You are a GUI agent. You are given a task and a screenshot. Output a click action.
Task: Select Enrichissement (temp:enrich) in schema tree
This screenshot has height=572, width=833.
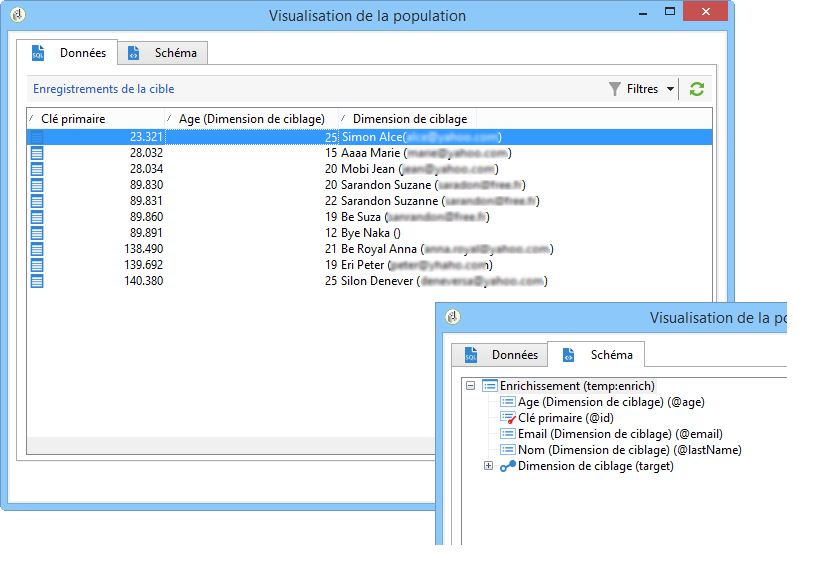click(x=577, y=386)
